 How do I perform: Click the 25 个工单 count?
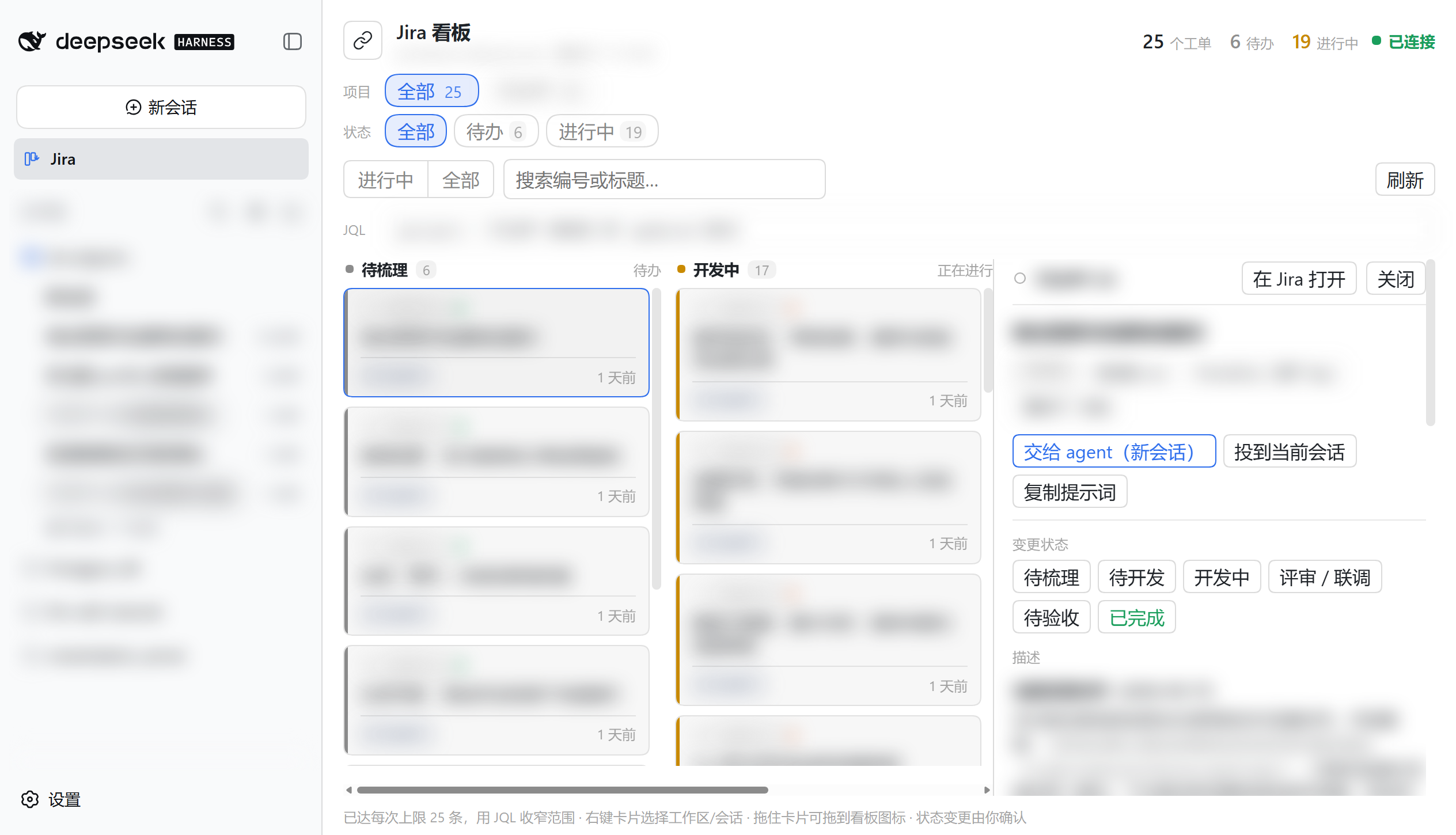tap(1177, 41)
